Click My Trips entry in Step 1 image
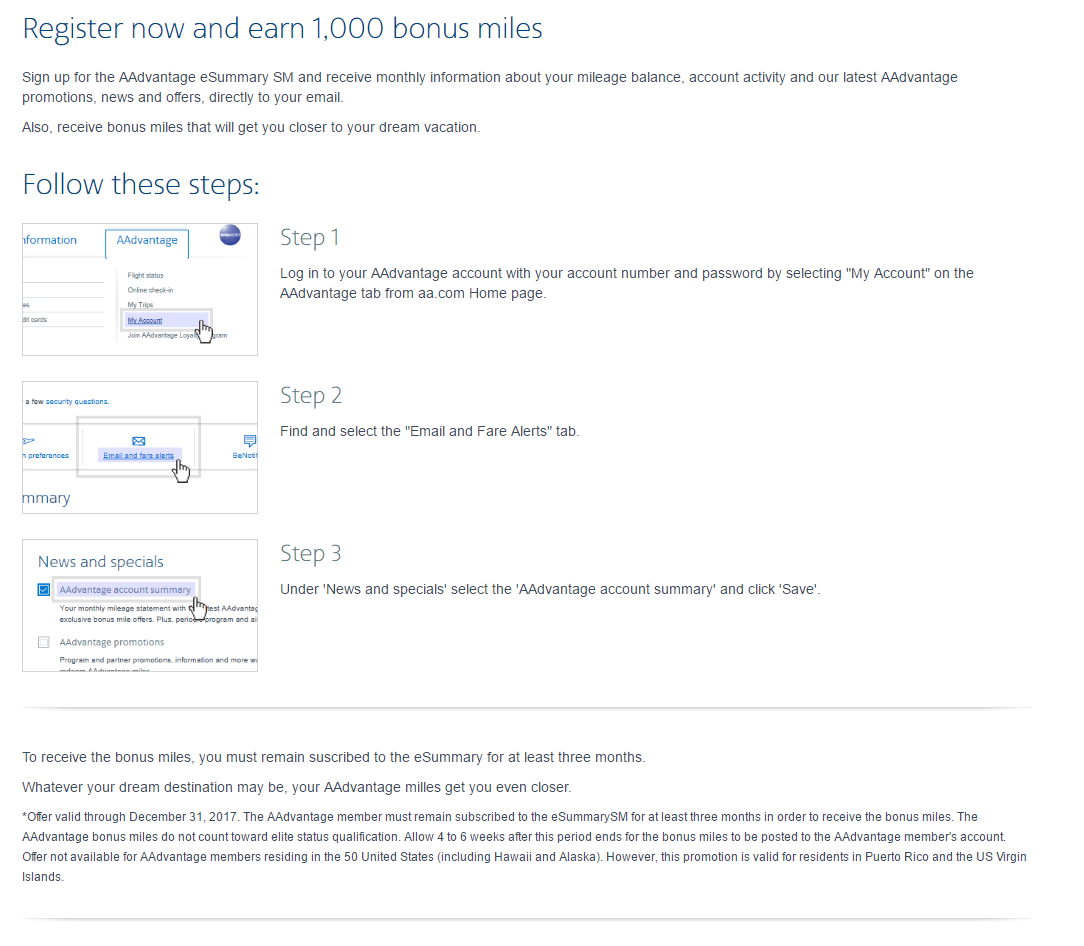 point(140,305)
